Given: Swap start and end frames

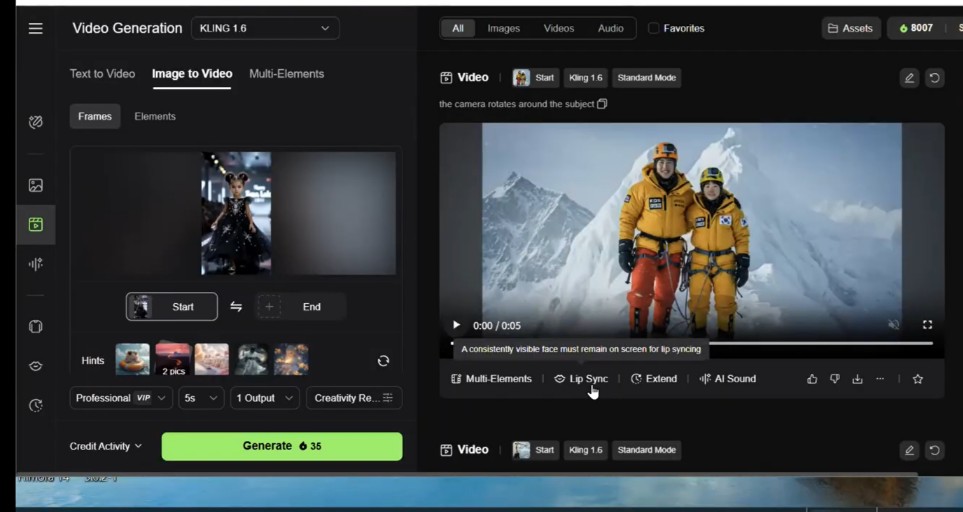Looking at the screenshot, I should [x=236, y=307].
